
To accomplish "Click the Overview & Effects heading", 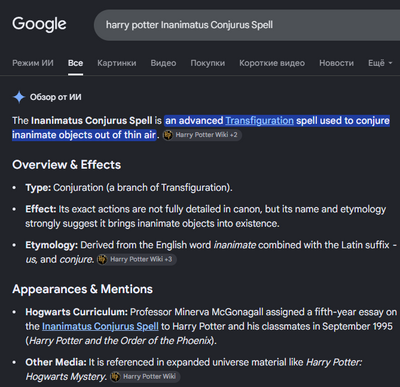I will tap(67, 165).
